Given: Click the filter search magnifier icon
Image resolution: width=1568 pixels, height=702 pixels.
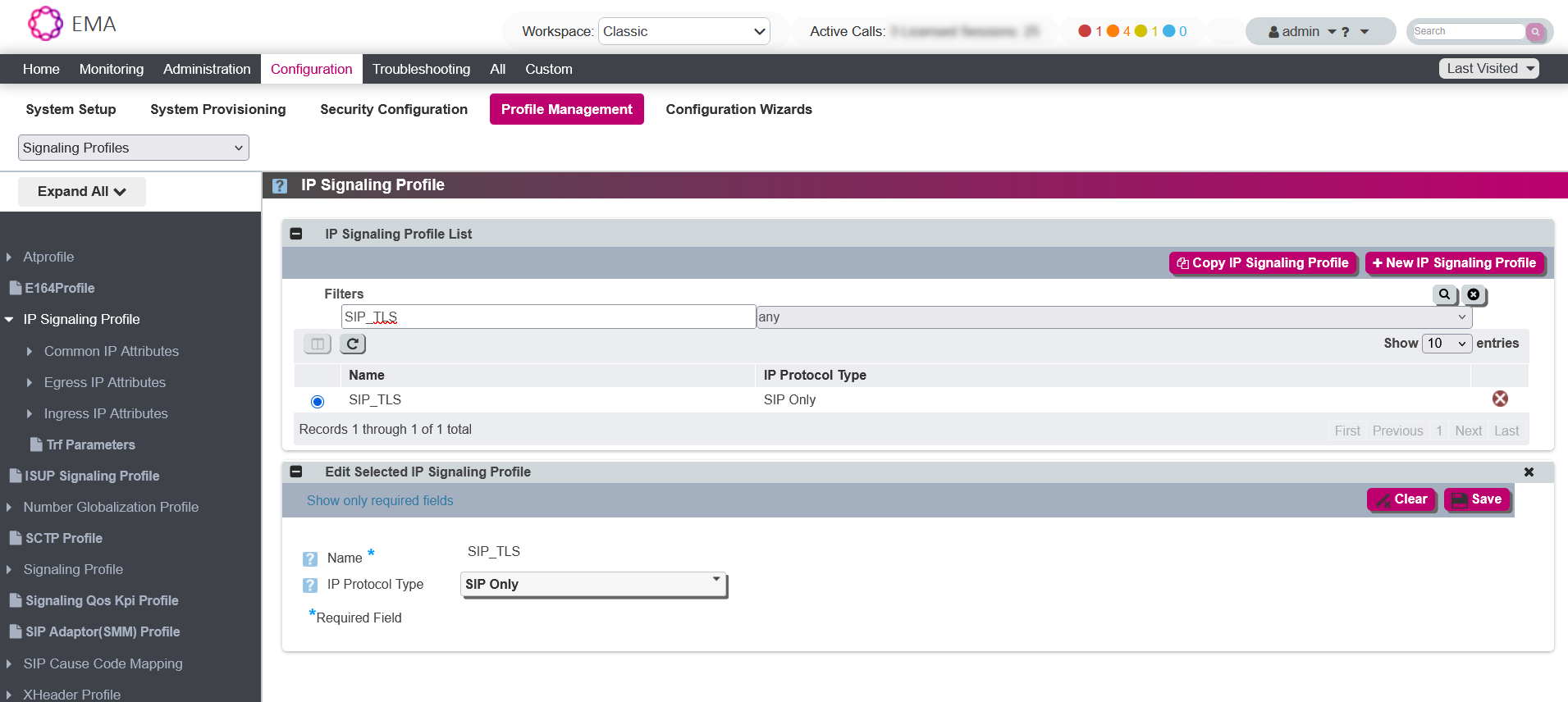Looking at the screenshot, I should [1444, 294].
